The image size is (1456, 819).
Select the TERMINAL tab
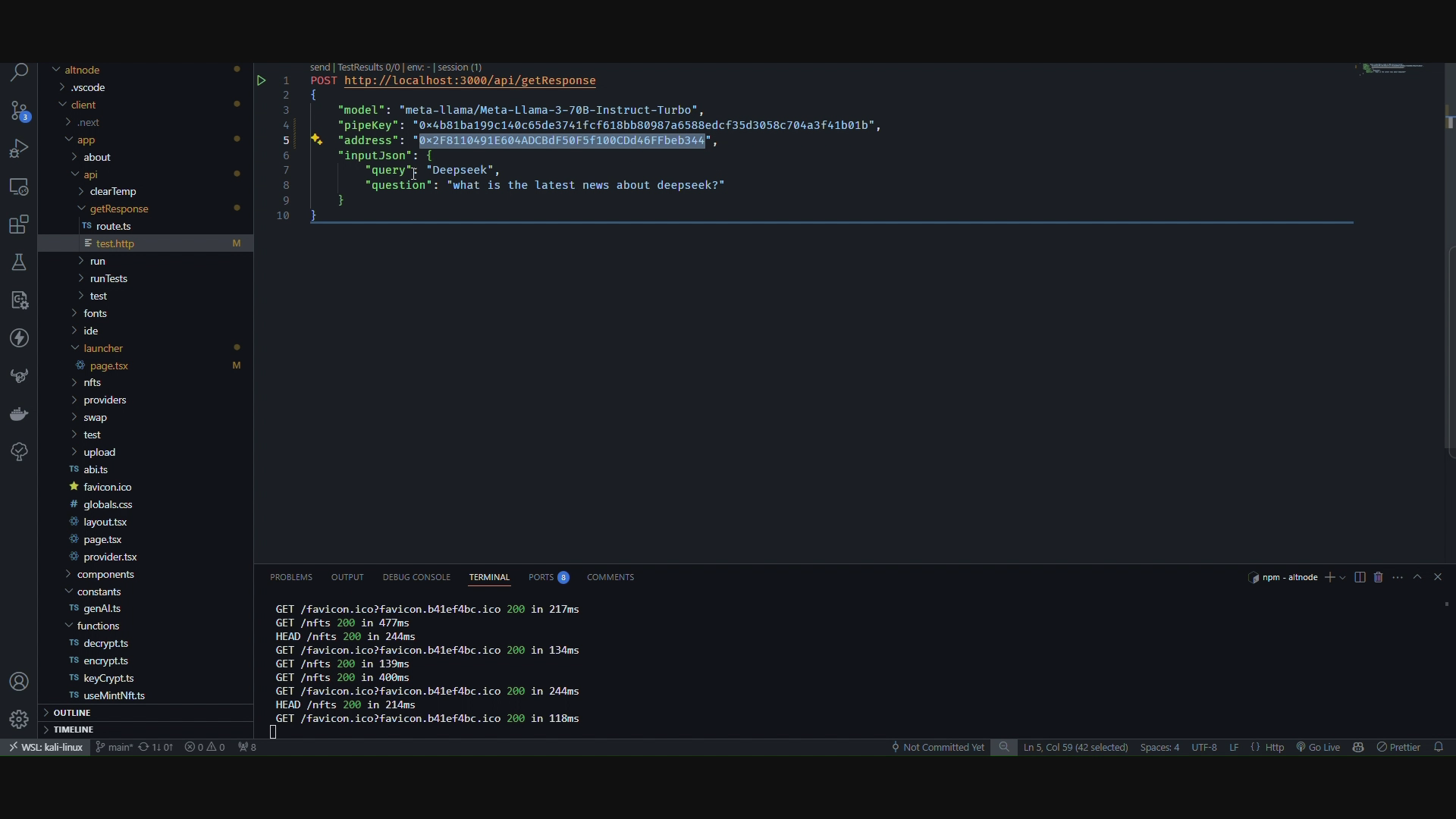tap(489, 578)
